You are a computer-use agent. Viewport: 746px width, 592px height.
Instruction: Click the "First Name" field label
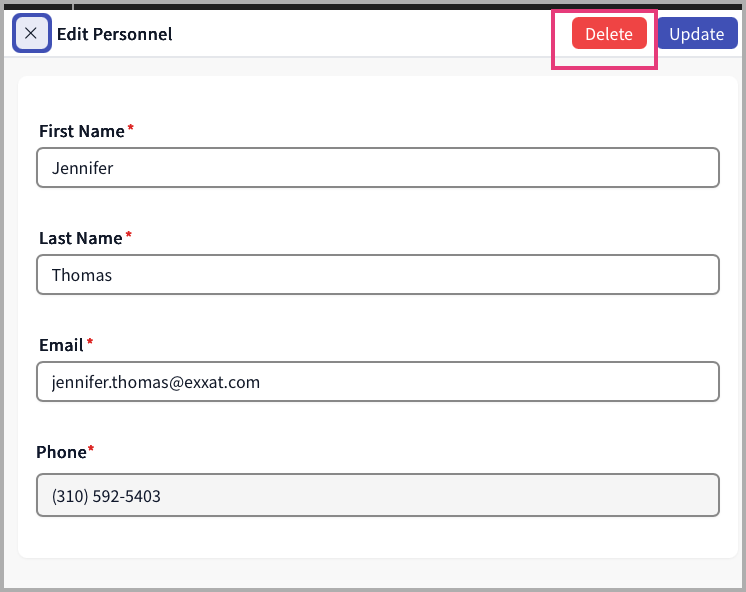81,131
